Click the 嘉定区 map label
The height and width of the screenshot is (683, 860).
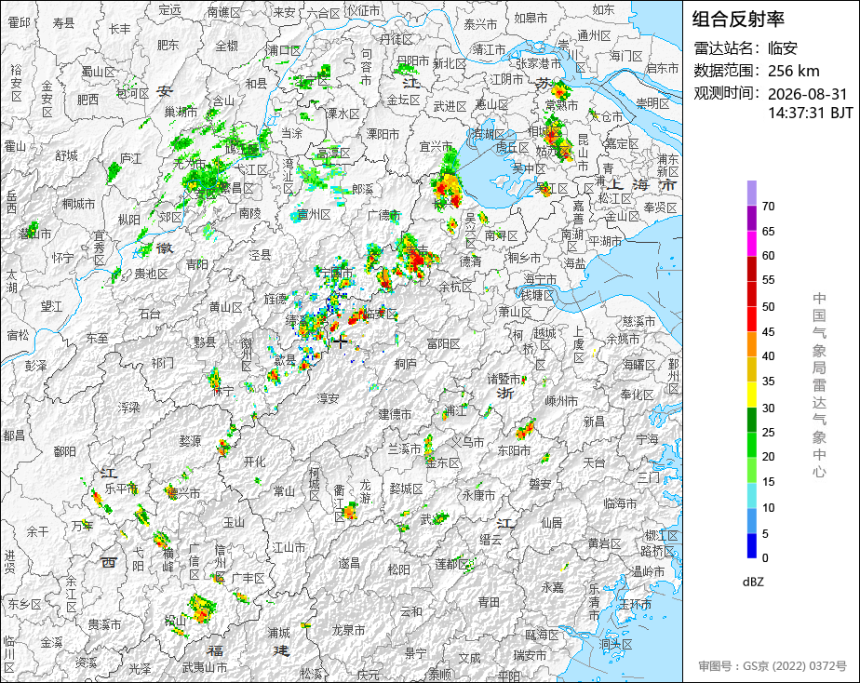pos(622,144)
